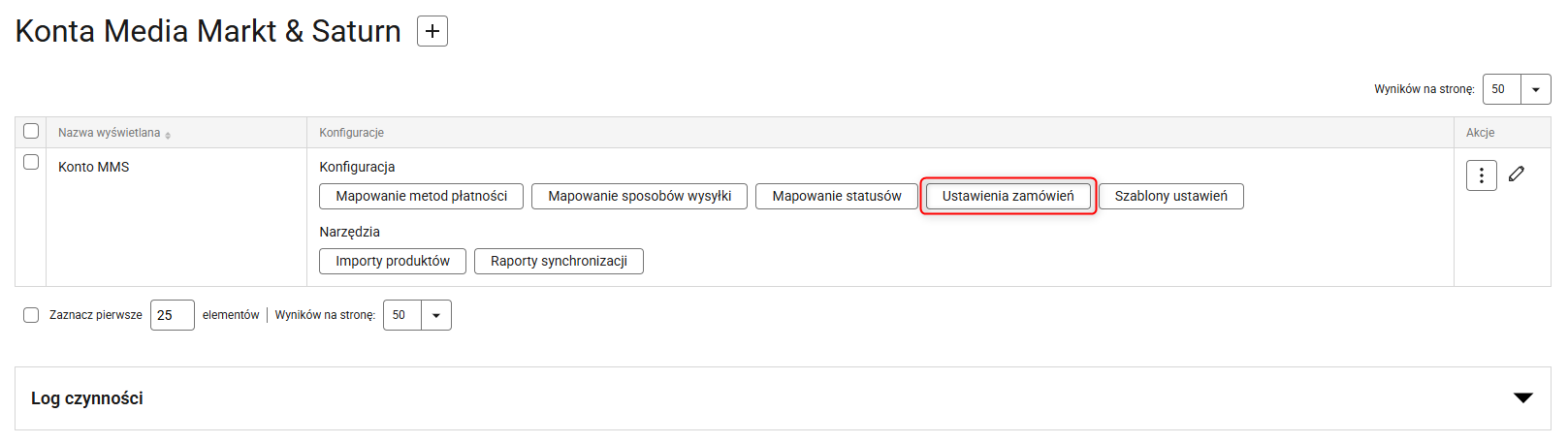The height and width of the screenshot is (444, 1568).
Task: Open Ustawienia zamówień
Action: 1008,196
